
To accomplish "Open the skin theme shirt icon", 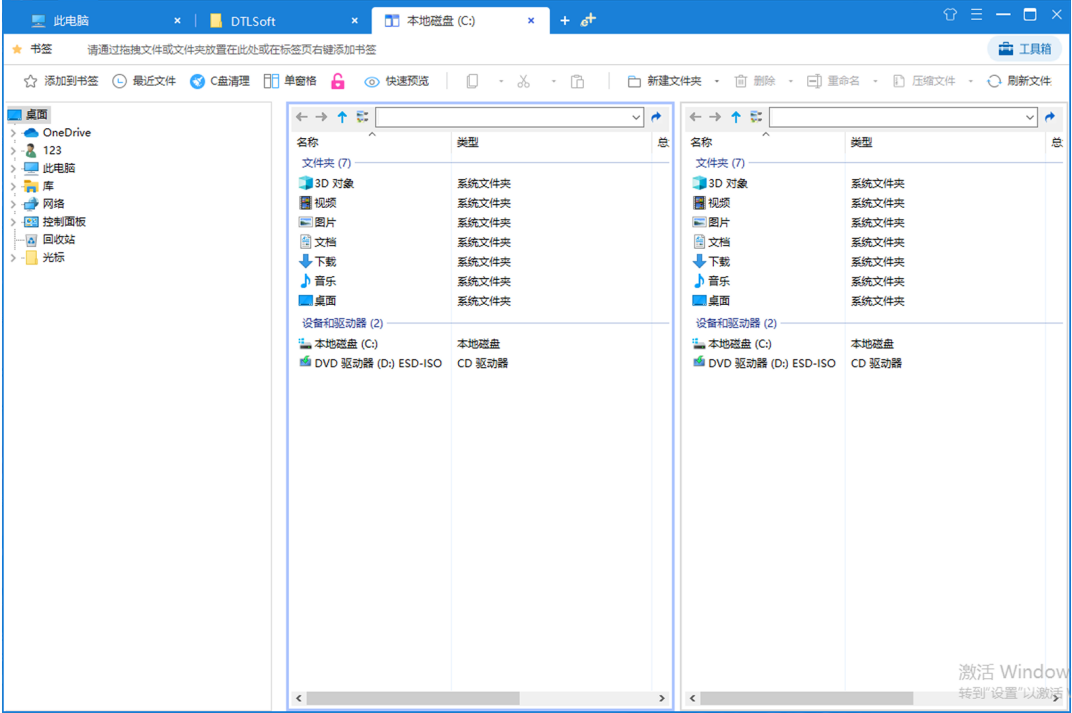I will click(950, 14).
